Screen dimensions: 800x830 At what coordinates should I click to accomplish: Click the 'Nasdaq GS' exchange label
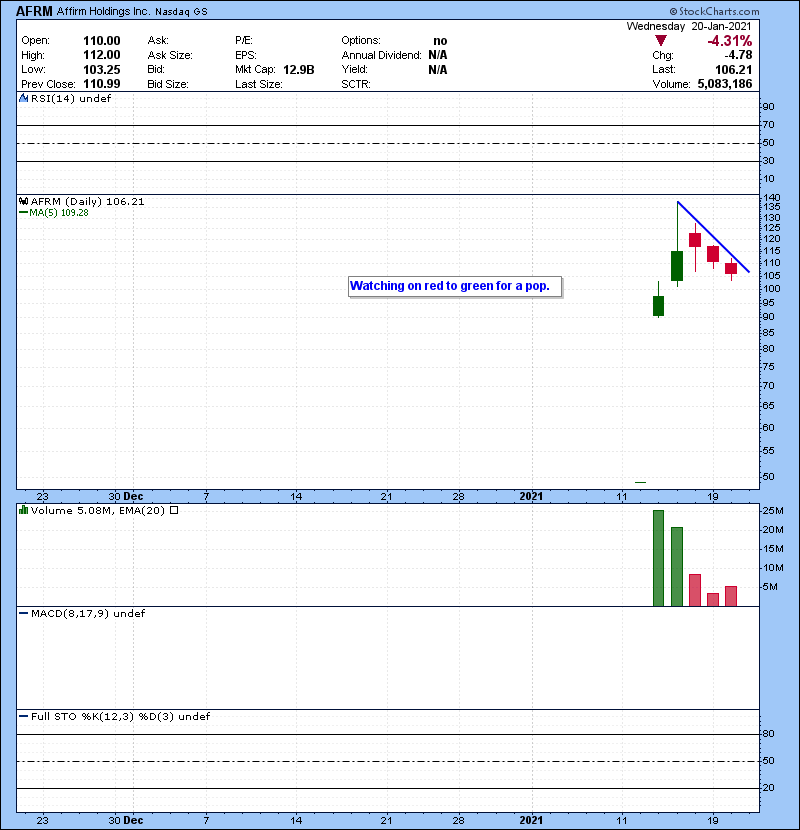pos(182,12)
